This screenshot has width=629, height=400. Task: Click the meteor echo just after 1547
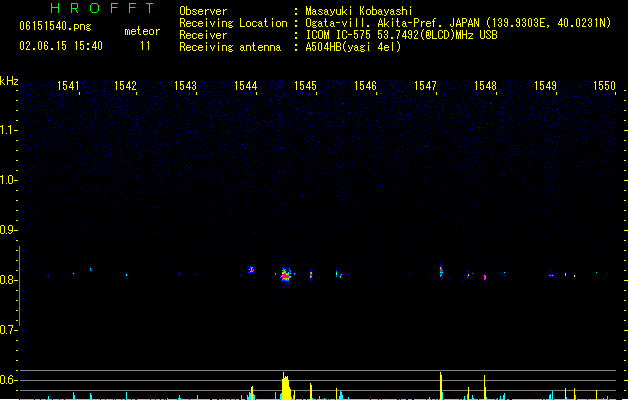click(x=441, y=272)
